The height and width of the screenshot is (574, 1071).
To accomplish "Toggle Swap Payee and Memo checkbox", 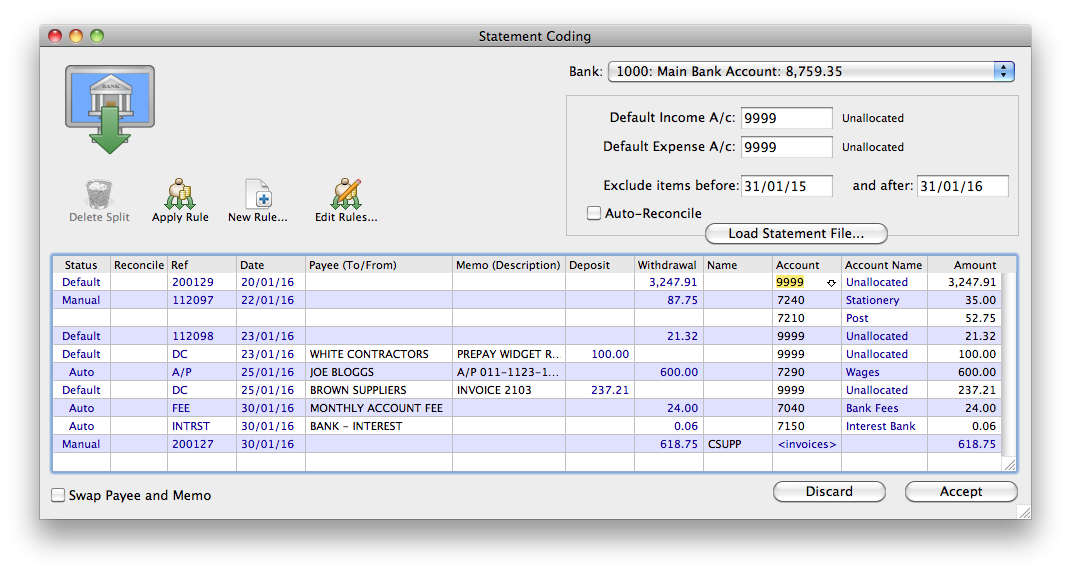I will [58, 495].
